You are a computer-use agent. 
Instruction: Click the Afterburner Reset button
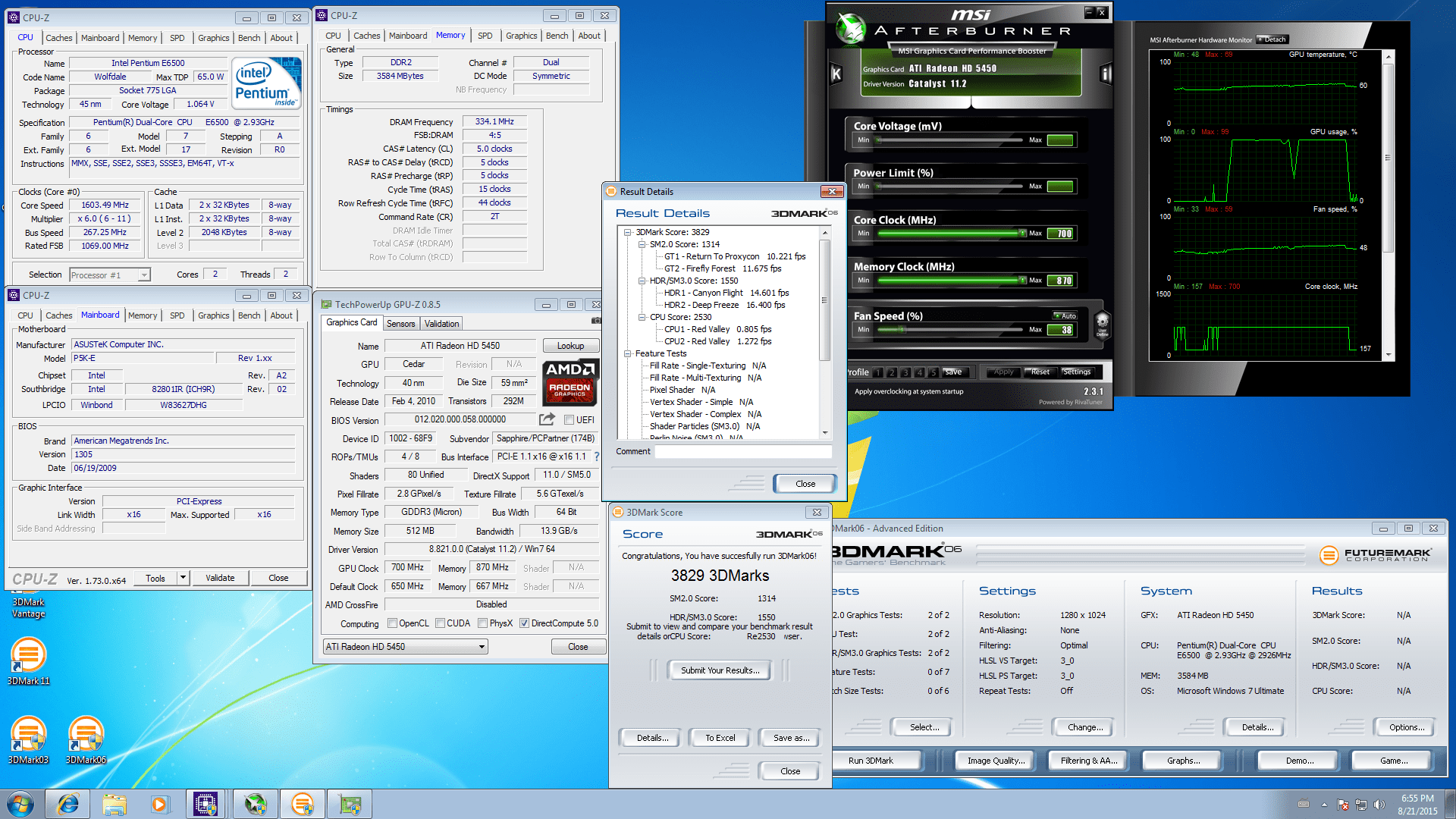(1040, 372)
